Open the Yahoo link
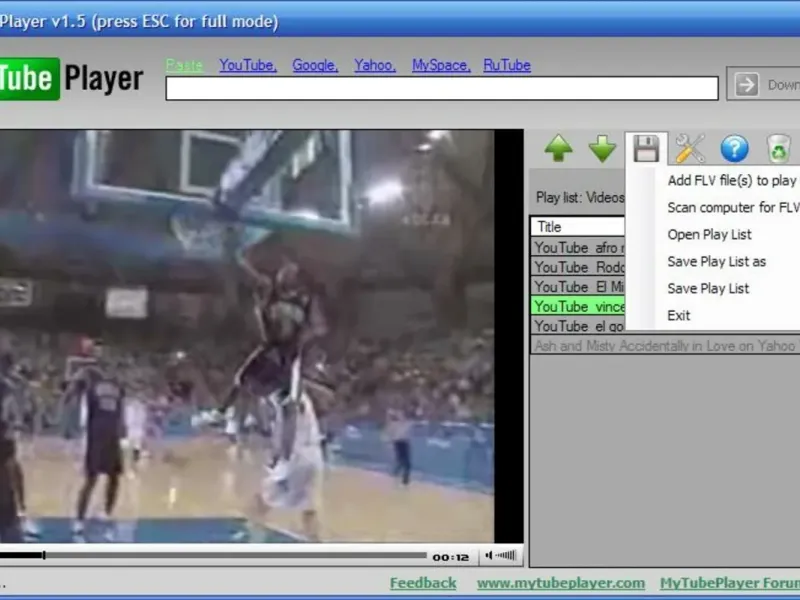The image size is (800, 600). [375, 65]
